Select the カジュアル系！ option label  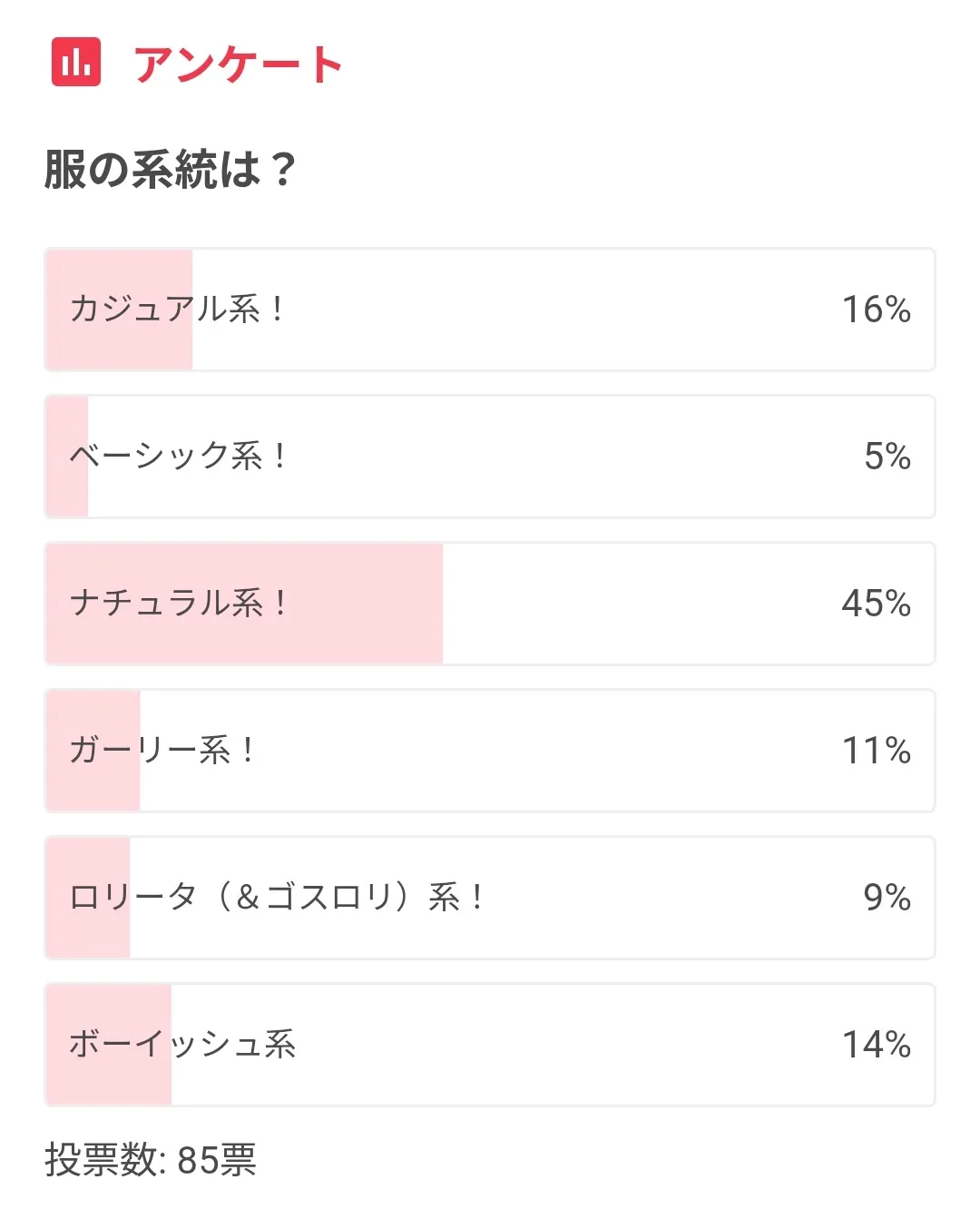coord(178,310)
